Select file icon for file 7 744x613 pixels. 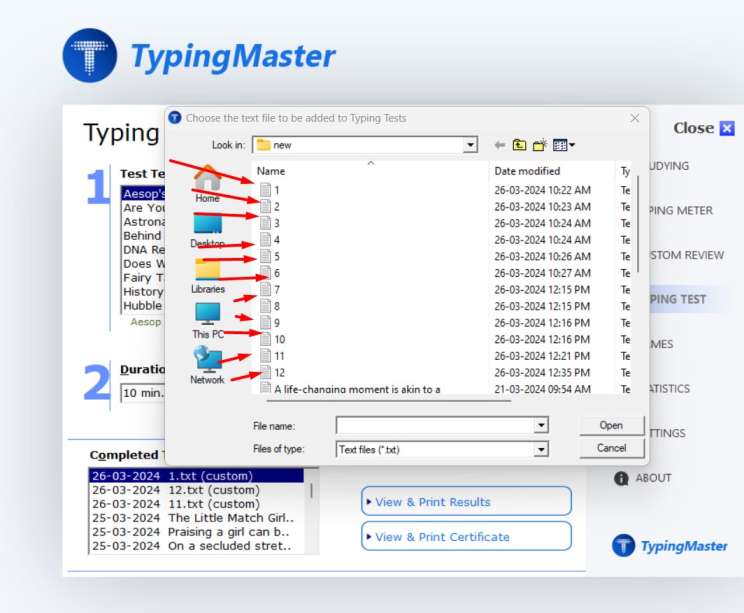pyautogui.click(x=266, y=289)
